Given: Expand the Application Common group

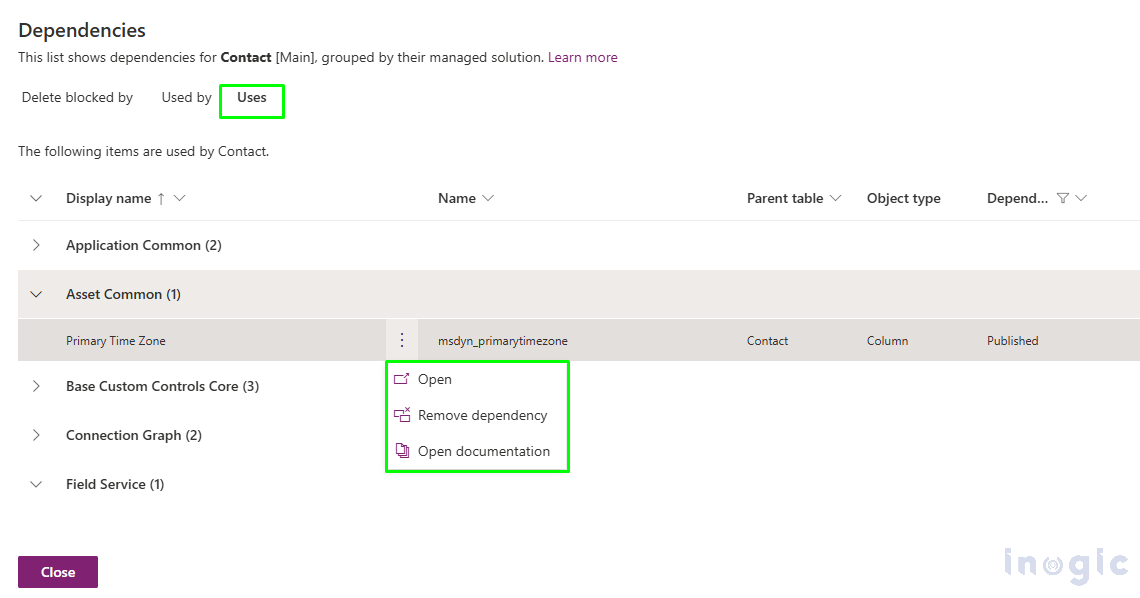Looking at the screenshot, I should [x=37, y=245].
